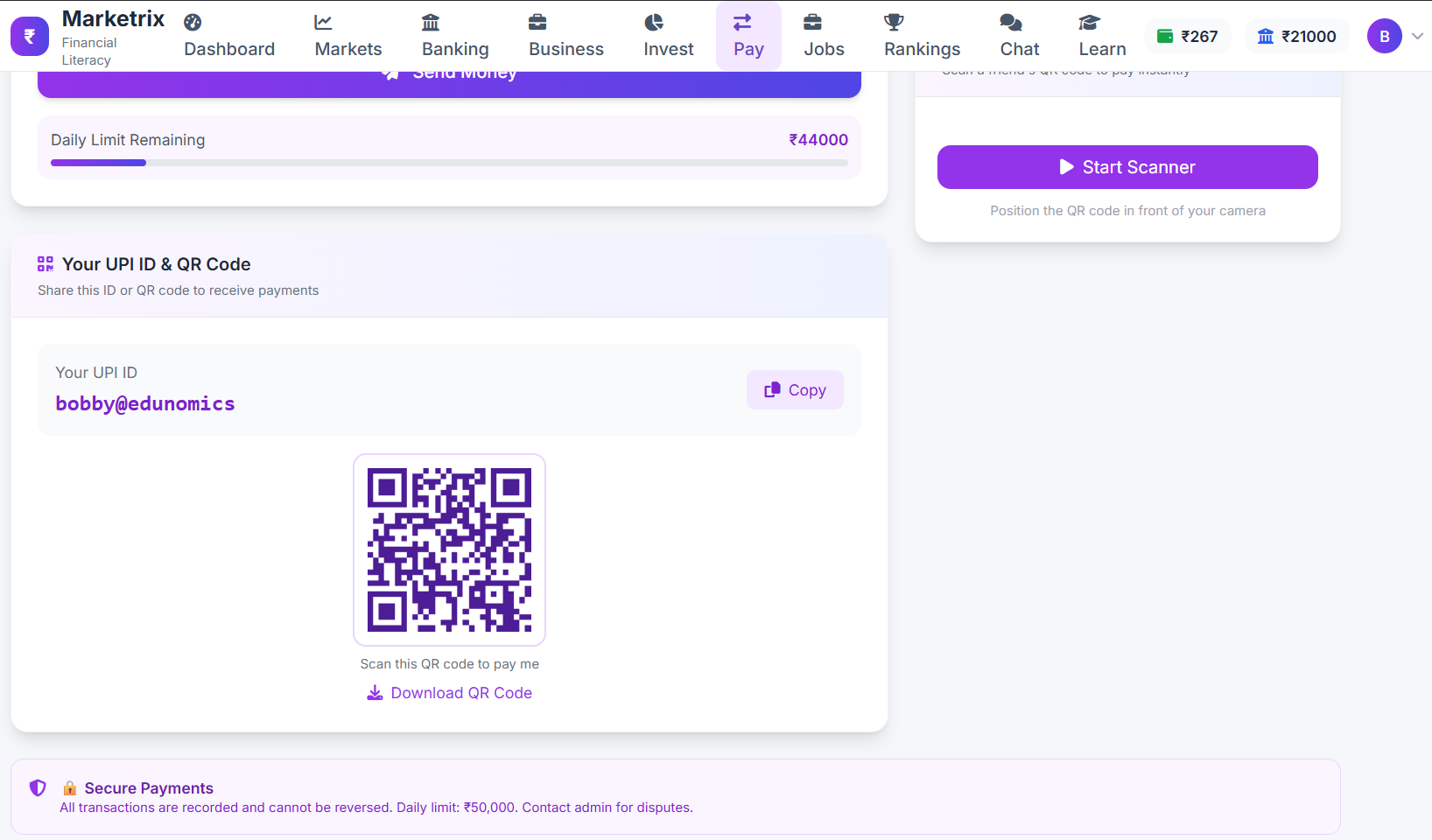This screenshot has width=1432, height=840.
Task: Click the Jobs briefcase icon
Action: [x=813, y=23]
